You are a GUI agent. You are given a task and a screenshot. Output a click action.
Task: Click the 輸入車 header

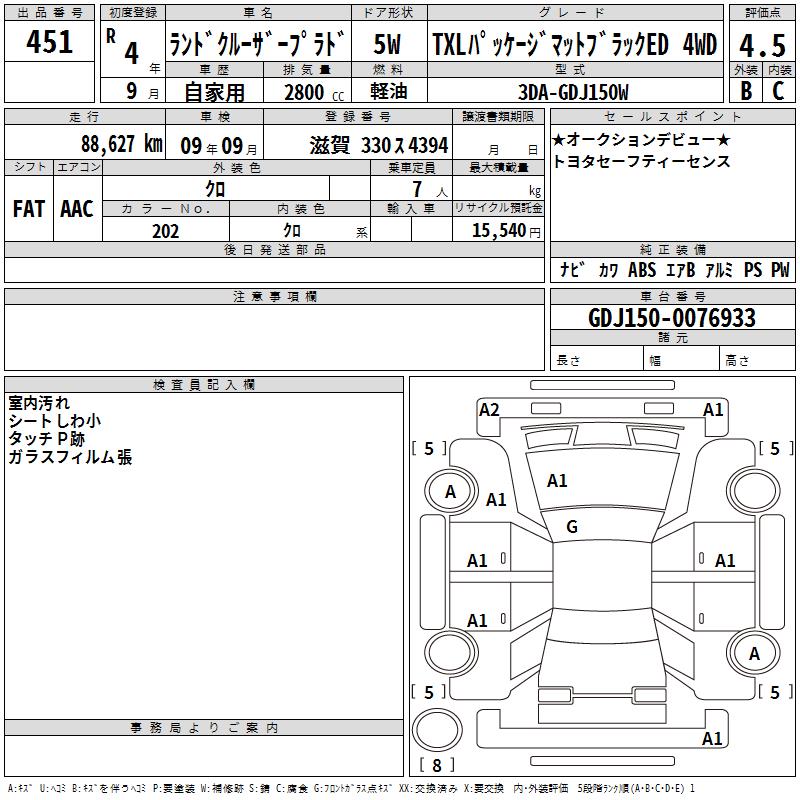(411, 208)
